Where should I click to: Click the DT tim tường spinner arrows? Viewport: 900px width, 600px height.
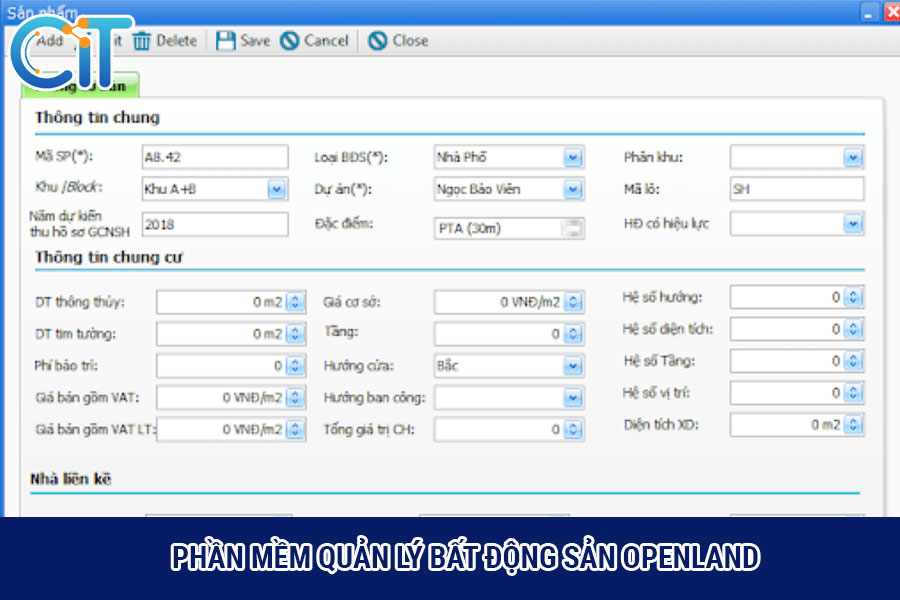(295, 334)
